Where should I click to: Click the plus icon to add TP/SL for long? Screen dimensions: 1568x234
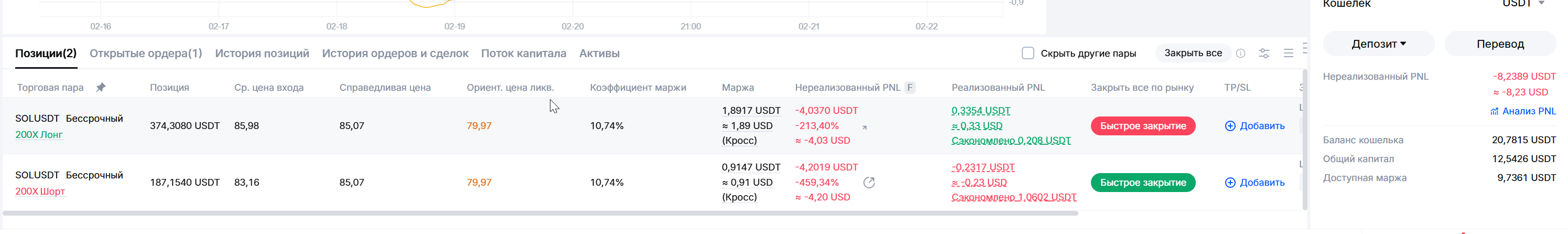point(1230,126)
